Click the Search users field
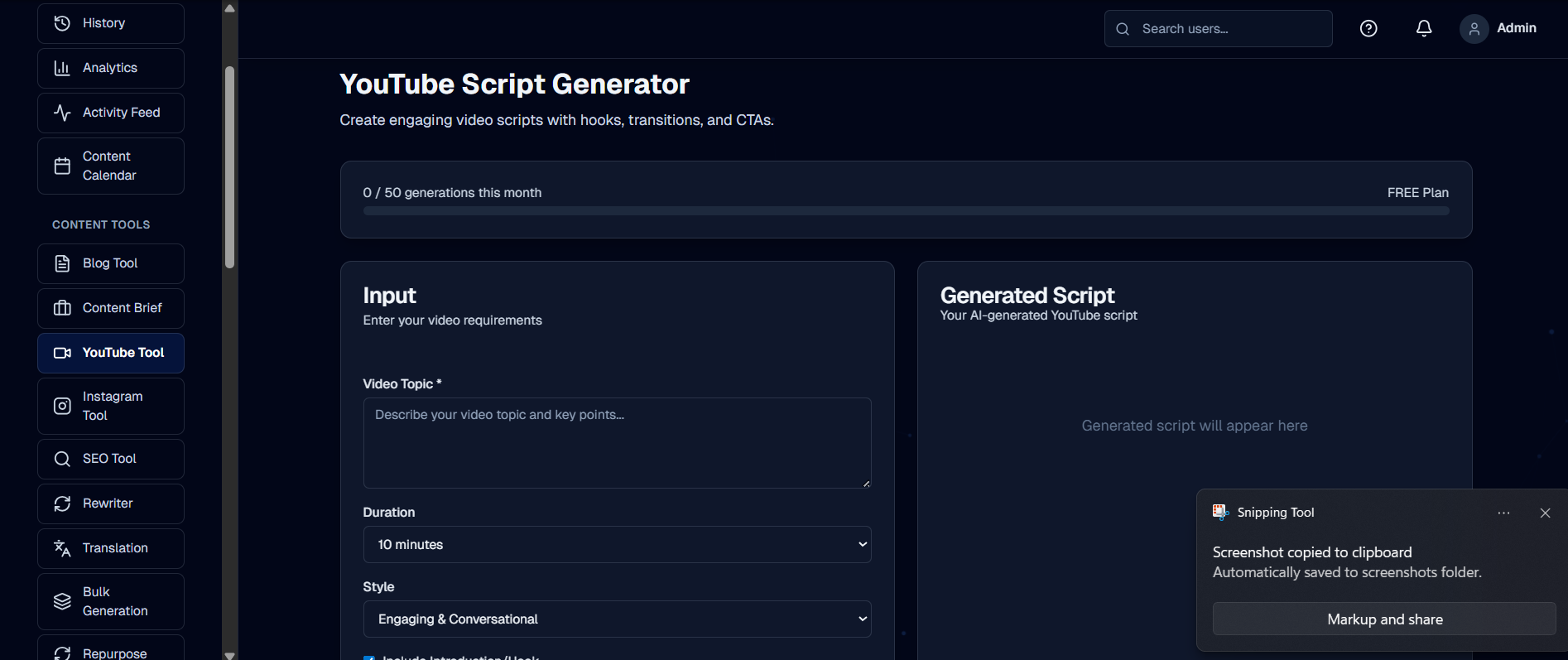The image size is (1568, 660). pos(1218,29)
